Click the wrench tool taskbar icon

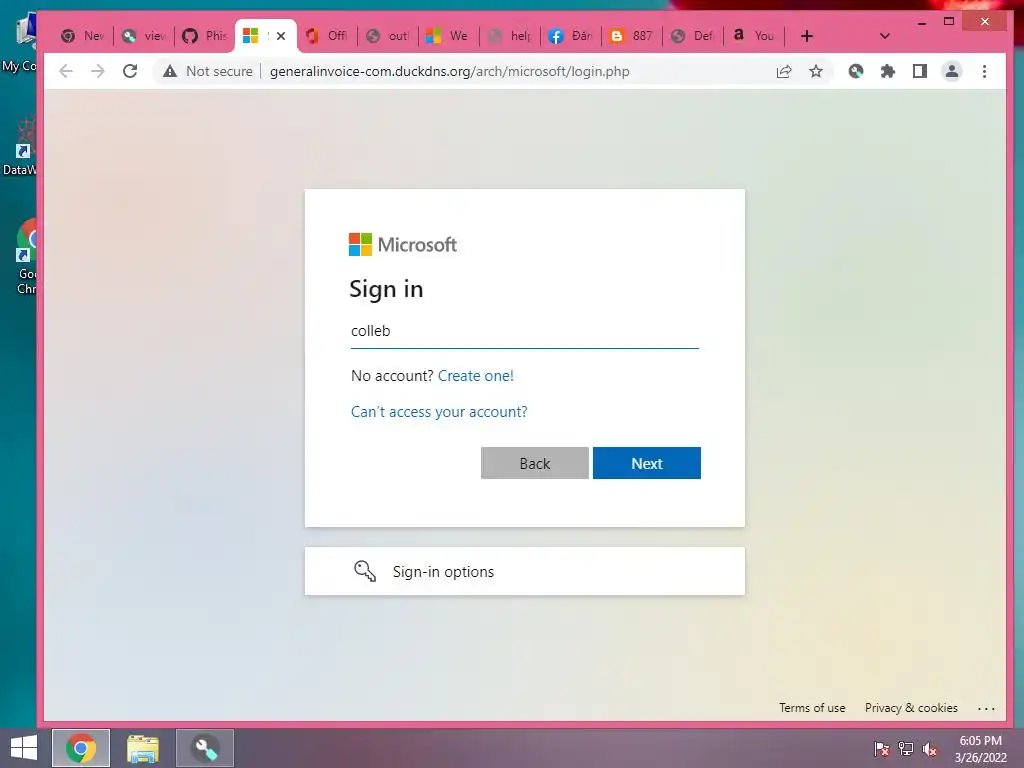205,748
